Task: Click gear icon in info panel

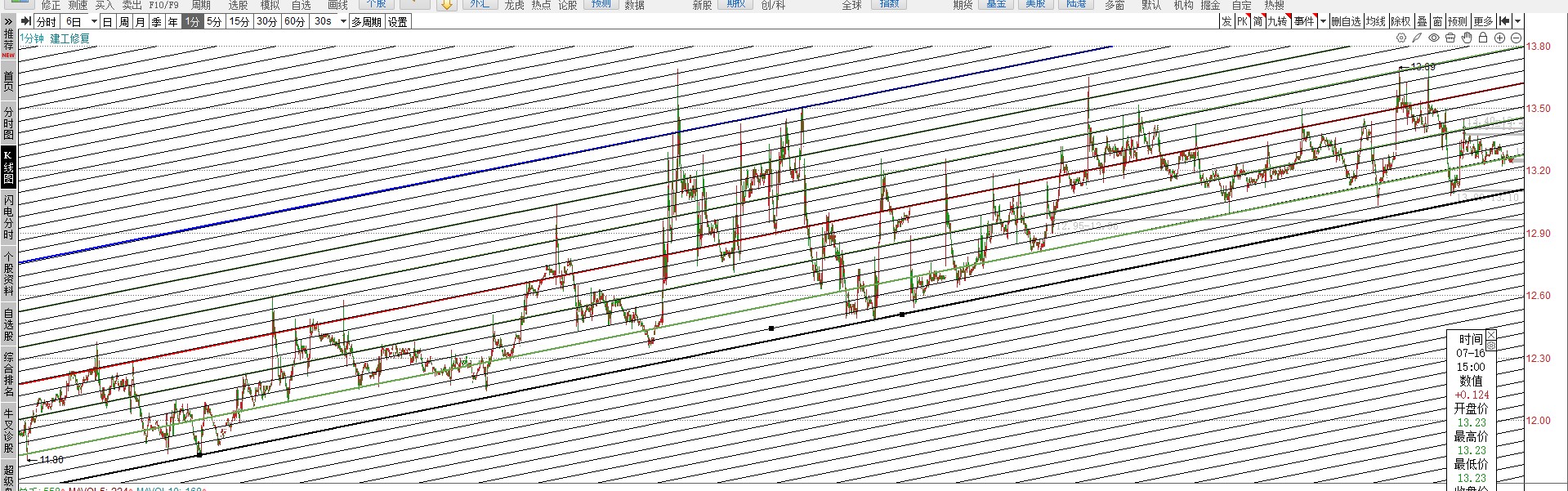Action: 1491,346
